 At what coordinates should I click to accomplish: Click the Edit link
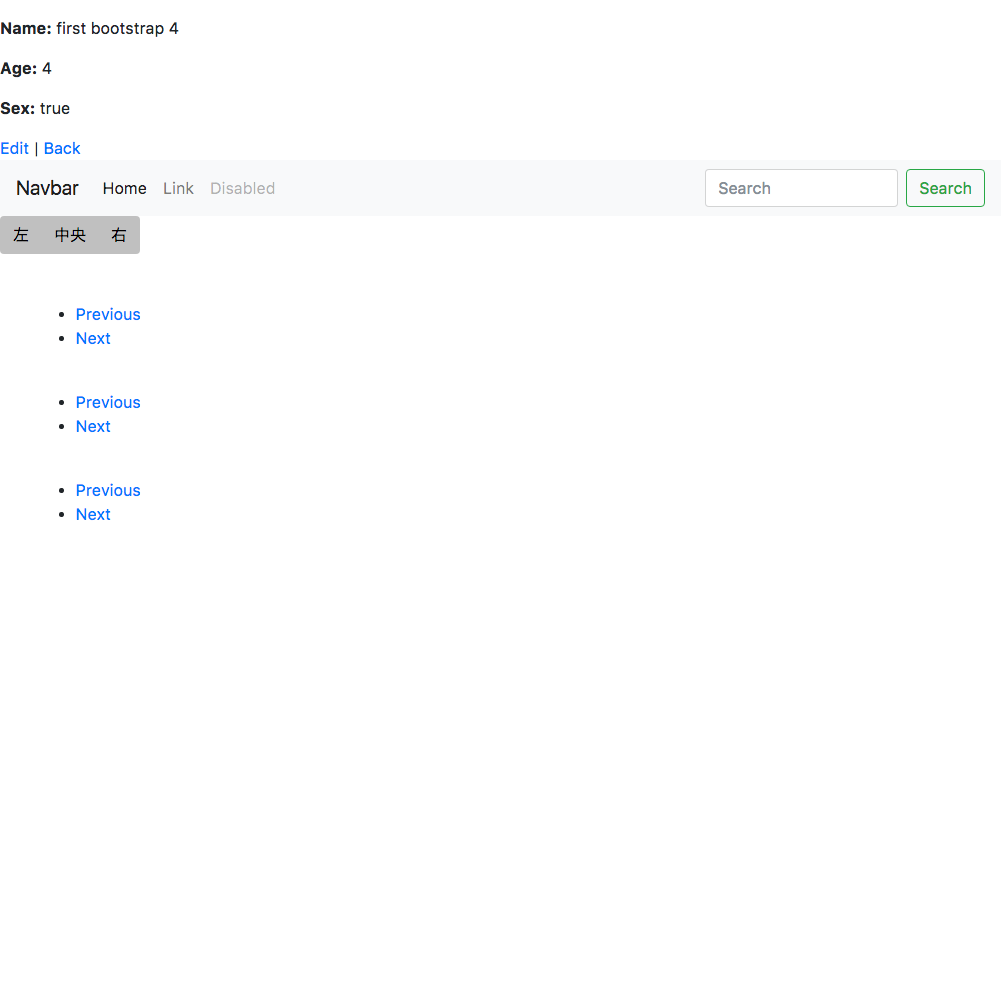14,148
